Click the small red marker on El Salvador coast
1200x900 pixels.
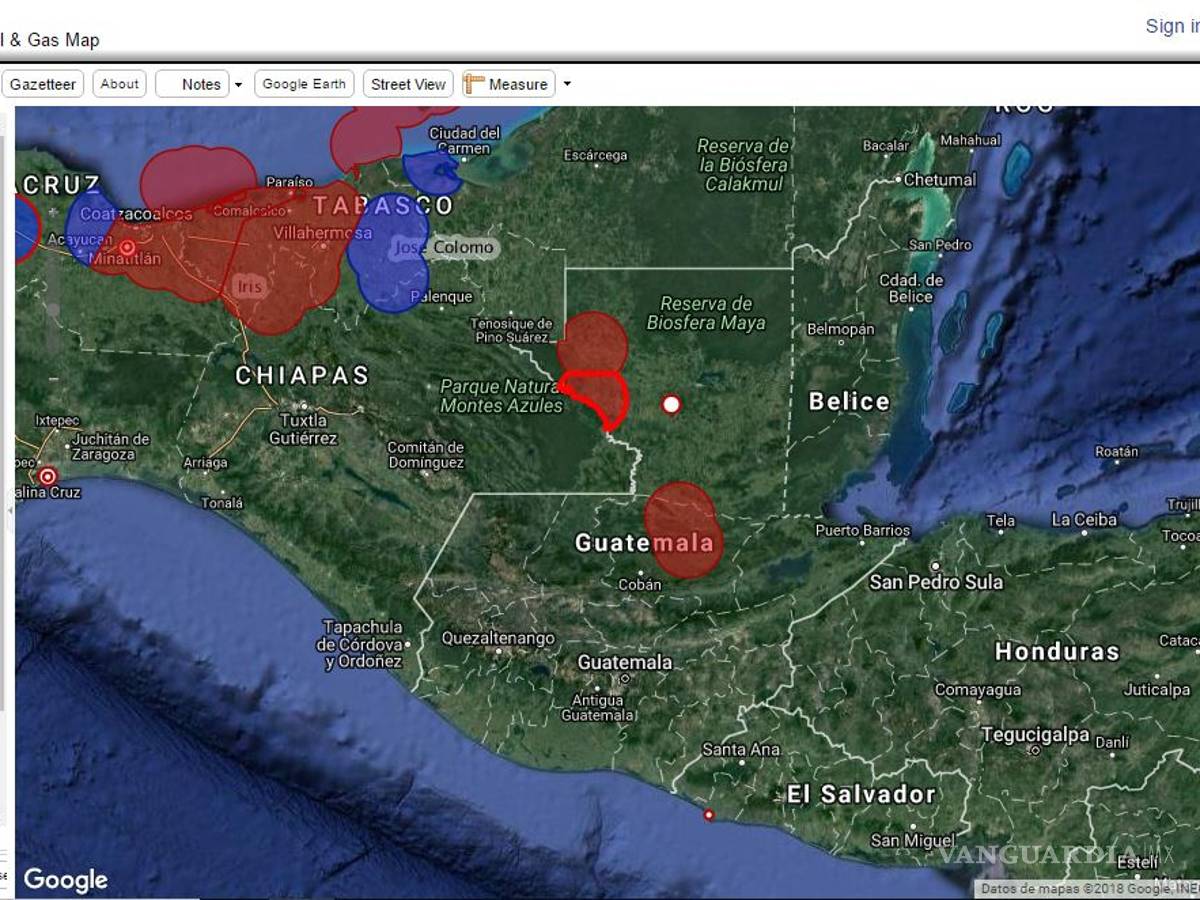click(x=709, y=815)
